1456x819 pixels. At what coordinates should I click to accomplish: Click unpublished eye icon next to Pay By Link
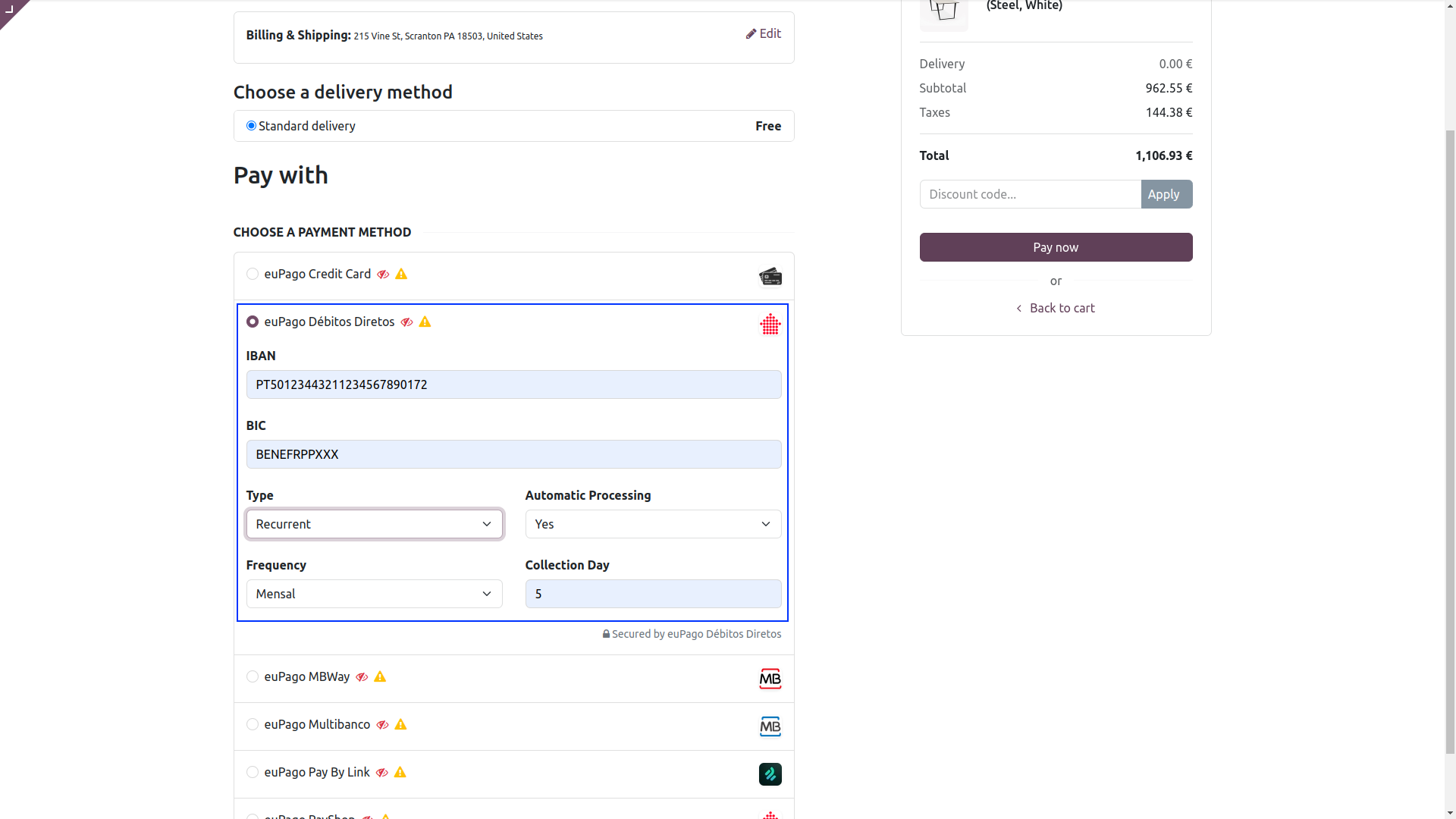pyautogui.click(x=381, y=773)
